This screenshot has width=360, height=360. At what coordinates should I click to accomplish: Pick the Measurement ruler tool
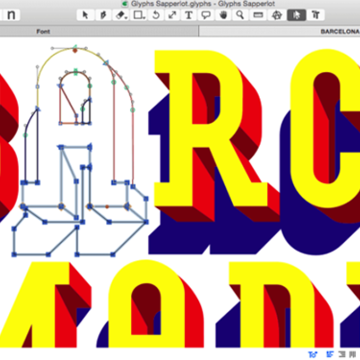tap(258, 15)
